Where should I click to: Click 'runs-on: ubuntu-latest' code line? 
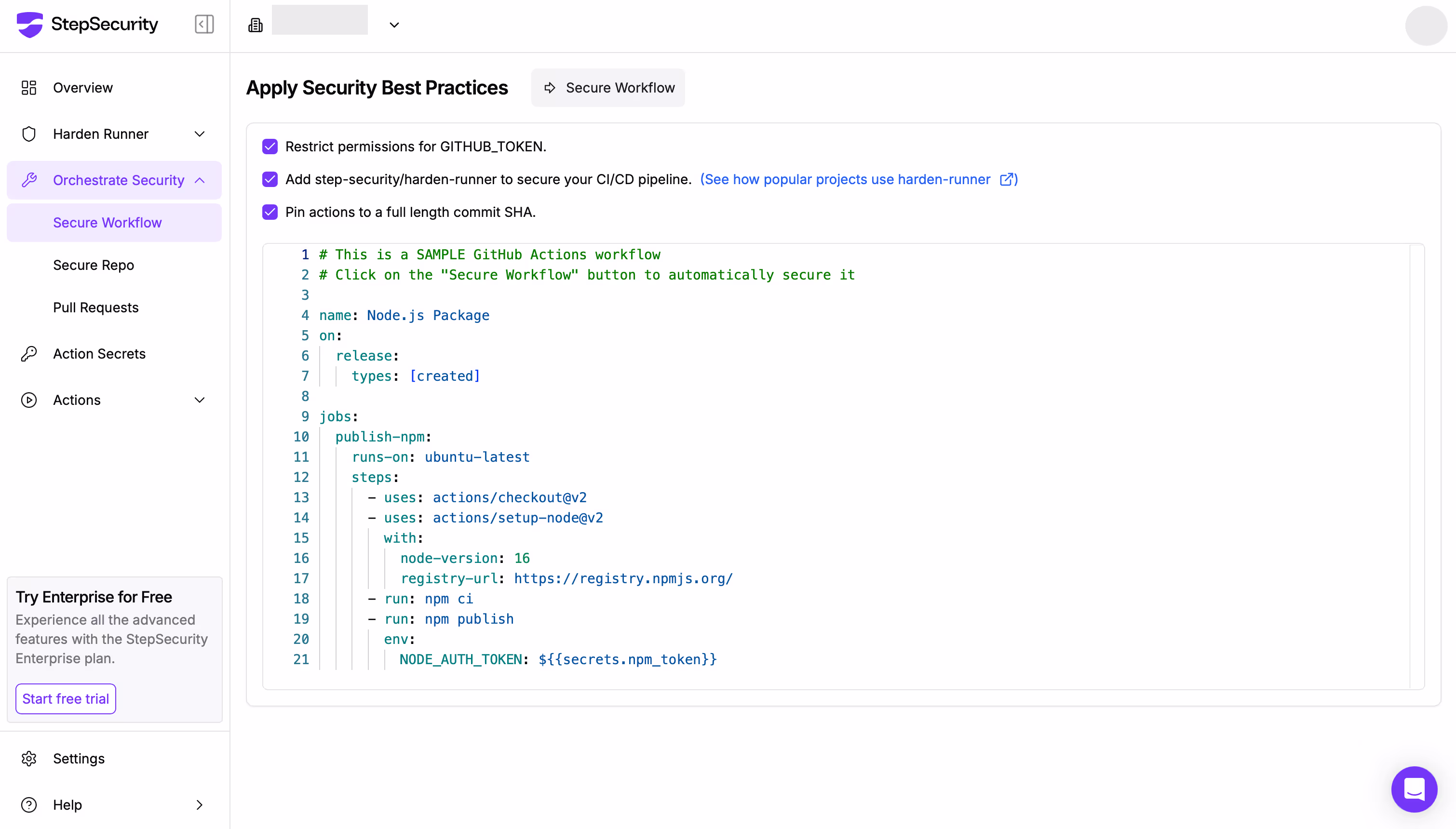pos(441,456)
